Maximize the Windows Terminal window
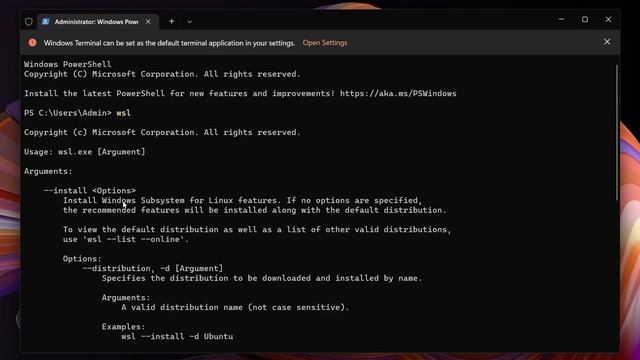The height and width of the screenshot is (360, 640). pos(585,19)
